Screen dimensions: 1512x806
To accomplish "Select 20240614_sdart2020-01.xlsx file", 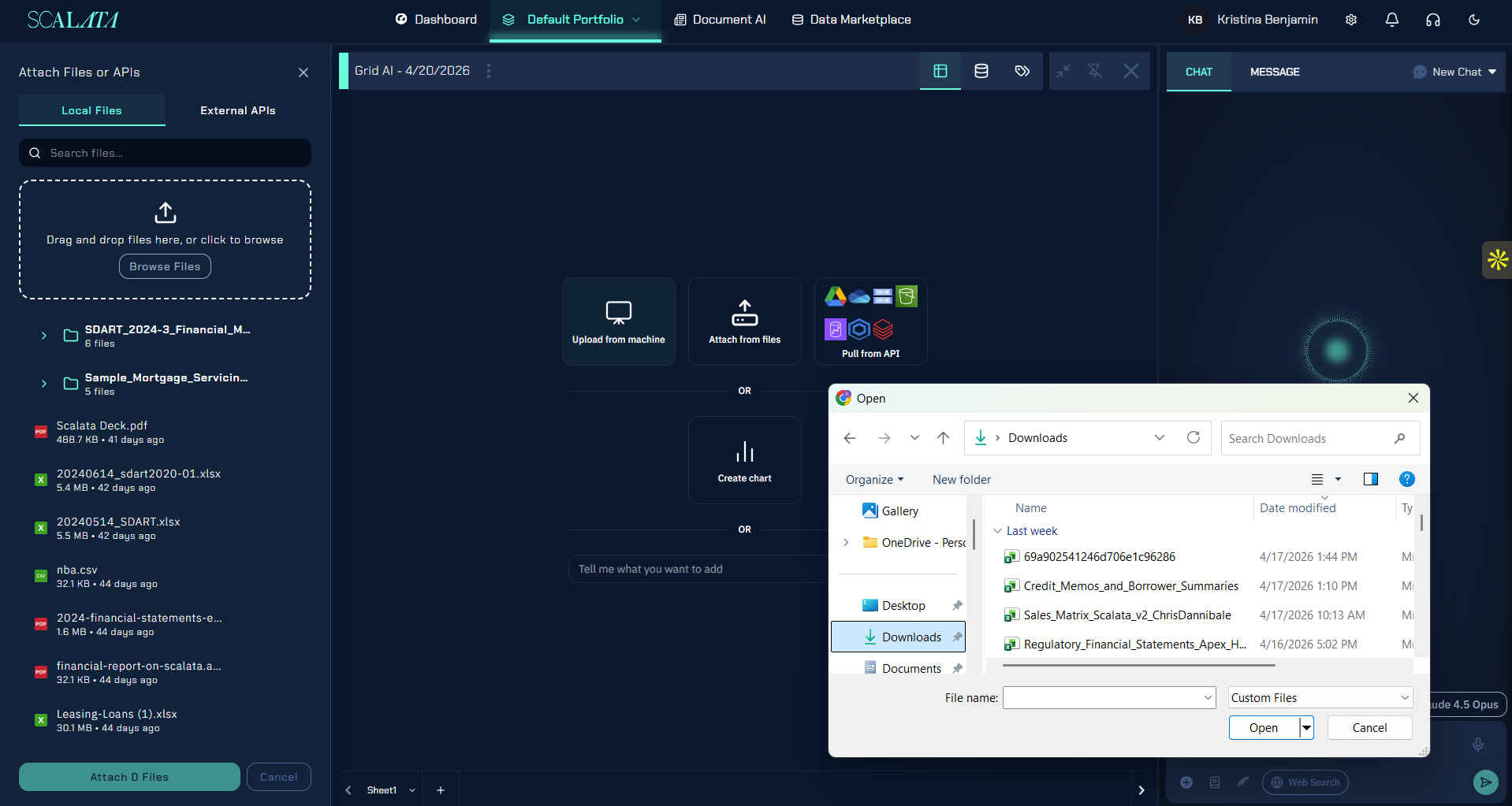I will coord(165,480).
